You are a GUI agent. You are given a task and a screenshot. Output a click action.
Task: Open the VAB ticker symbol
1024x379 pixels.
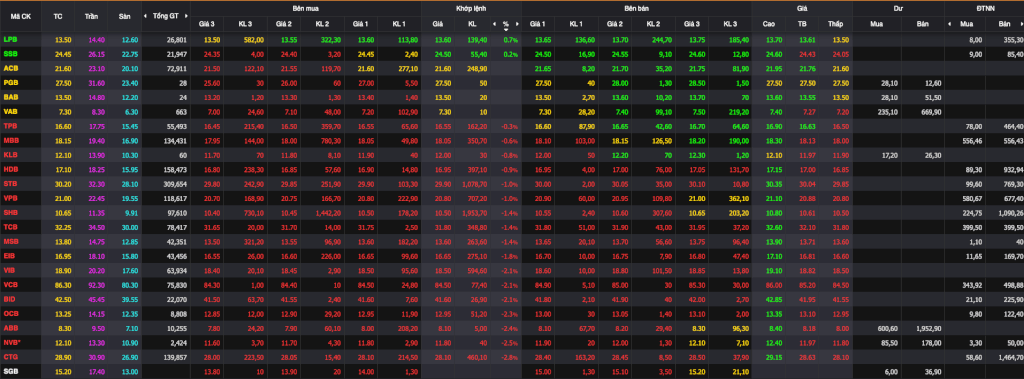10,111
